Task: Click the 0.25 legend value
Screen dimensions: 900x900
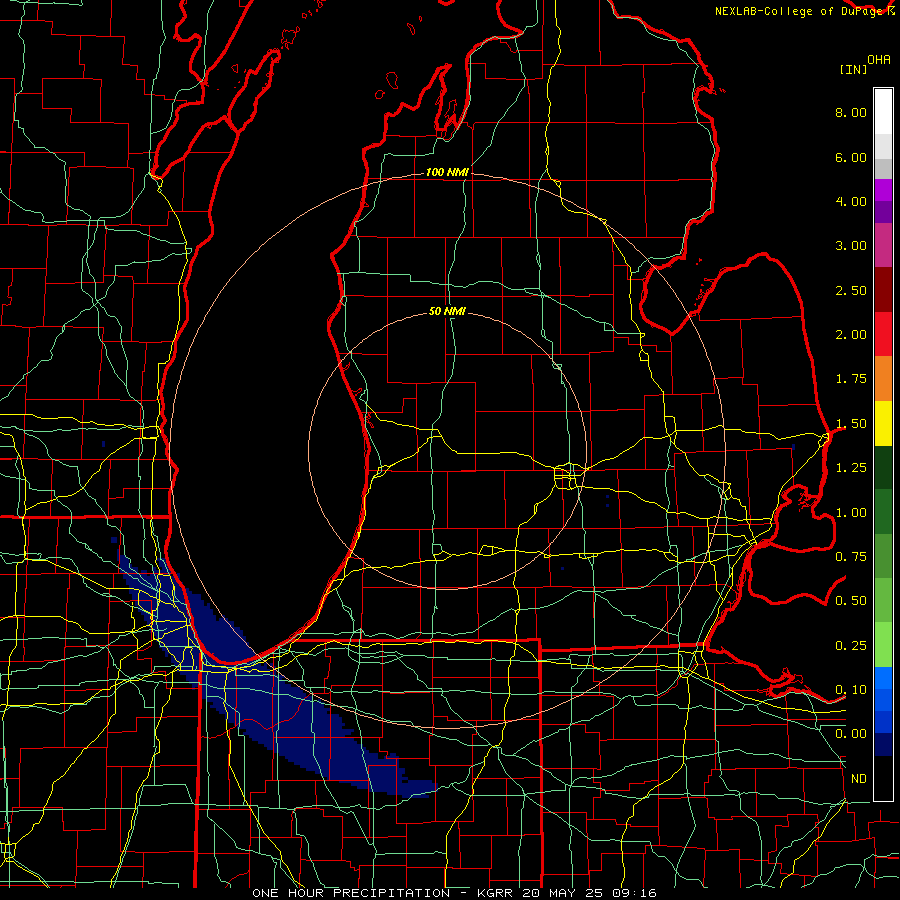Action: (851, 646)
